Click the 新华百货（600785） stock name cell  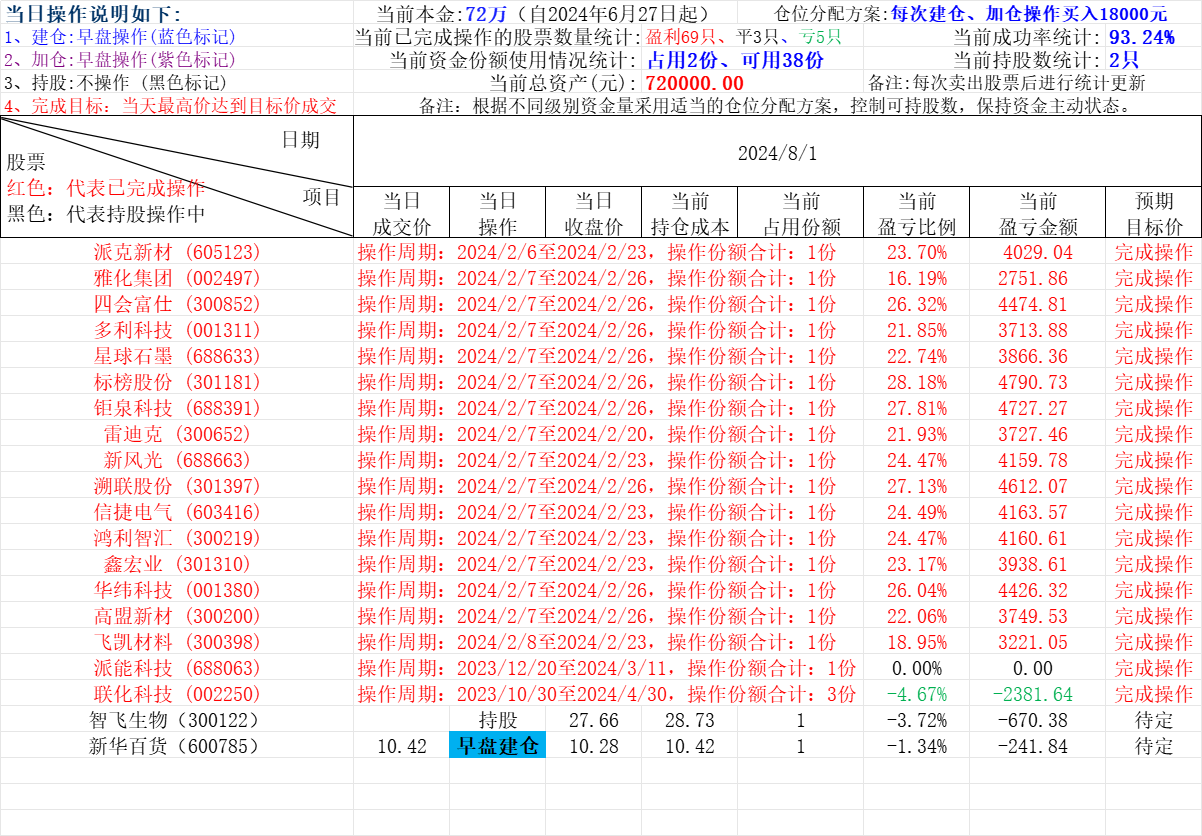click(176, 746)
